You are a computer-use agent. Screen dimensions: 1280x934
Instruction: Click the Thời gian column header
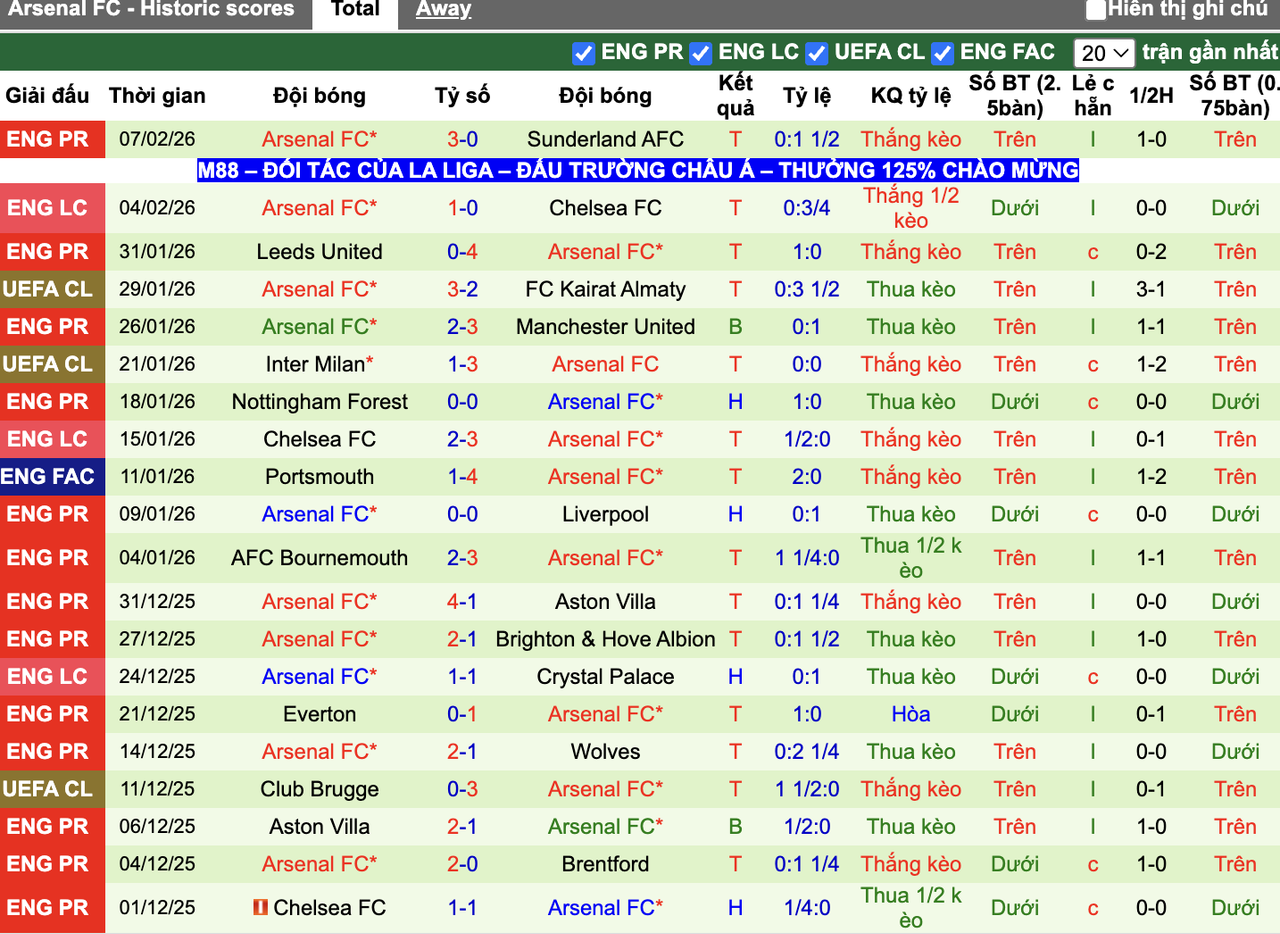pyautogui.click(x=157, y=96)
